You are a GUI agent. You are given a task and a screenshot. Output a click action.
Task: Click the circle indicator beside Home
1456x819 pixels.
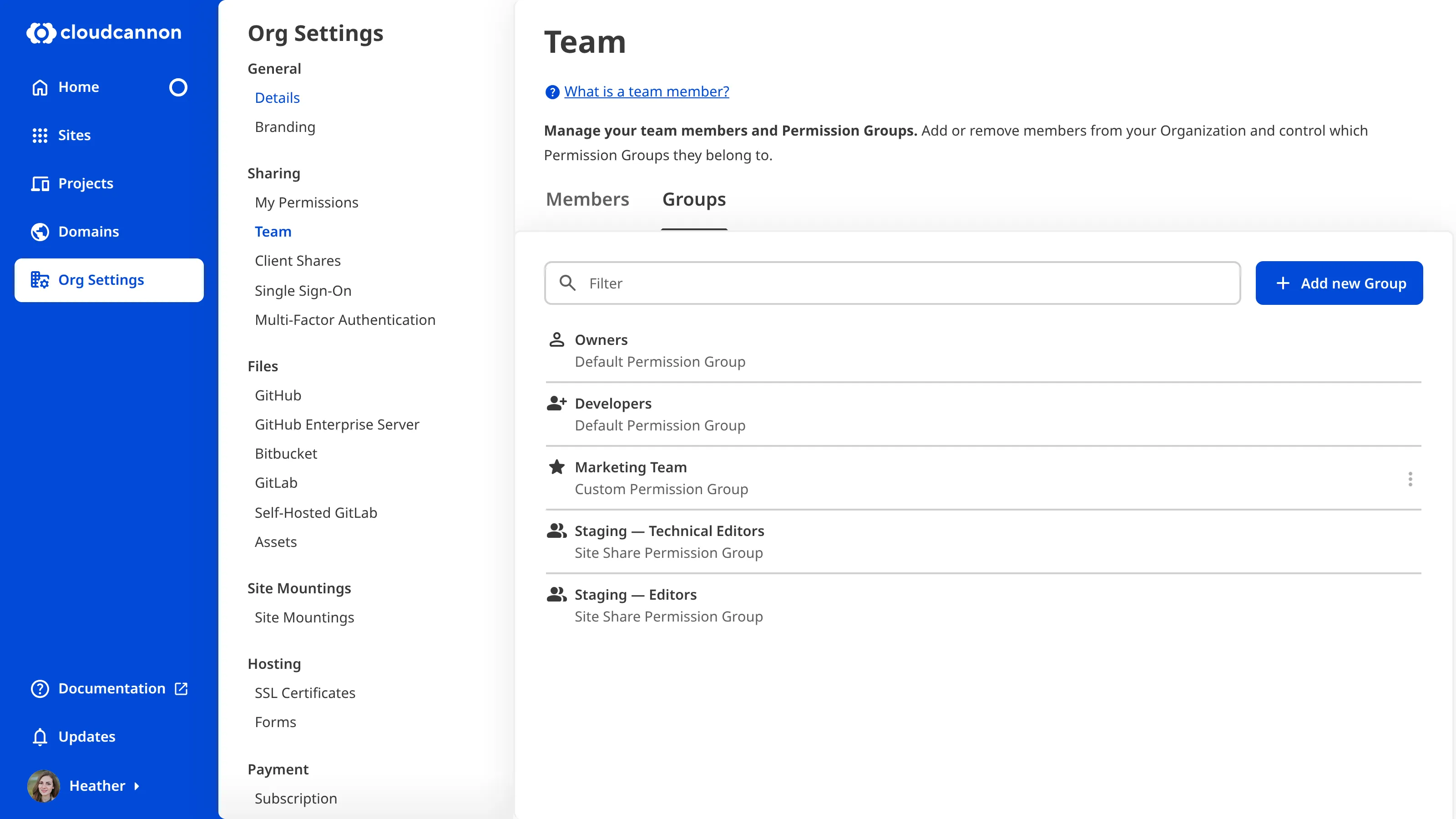pos(178,87)
